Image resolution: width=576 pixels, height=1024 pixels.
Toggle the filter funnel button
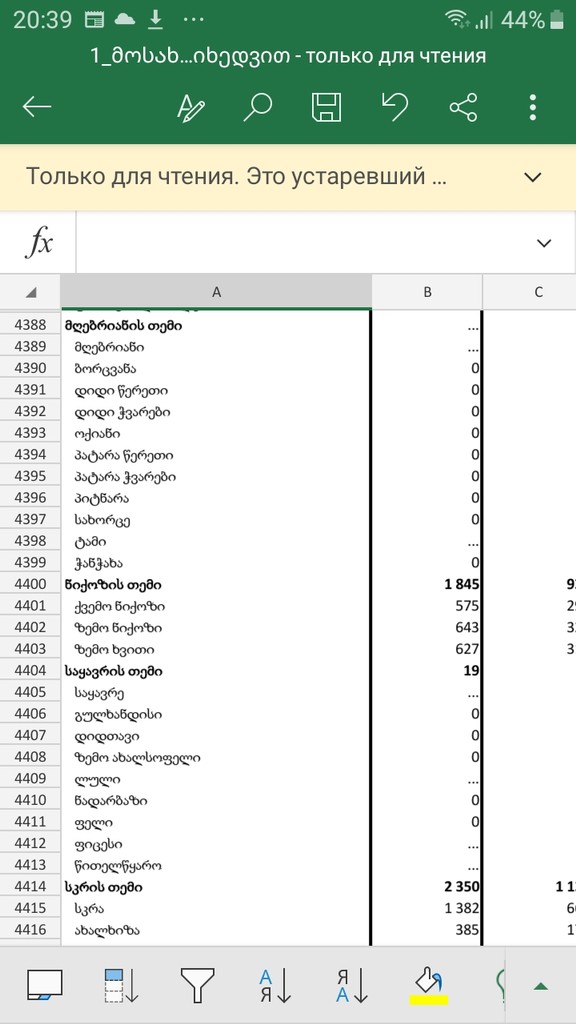(x=197, y=985)
